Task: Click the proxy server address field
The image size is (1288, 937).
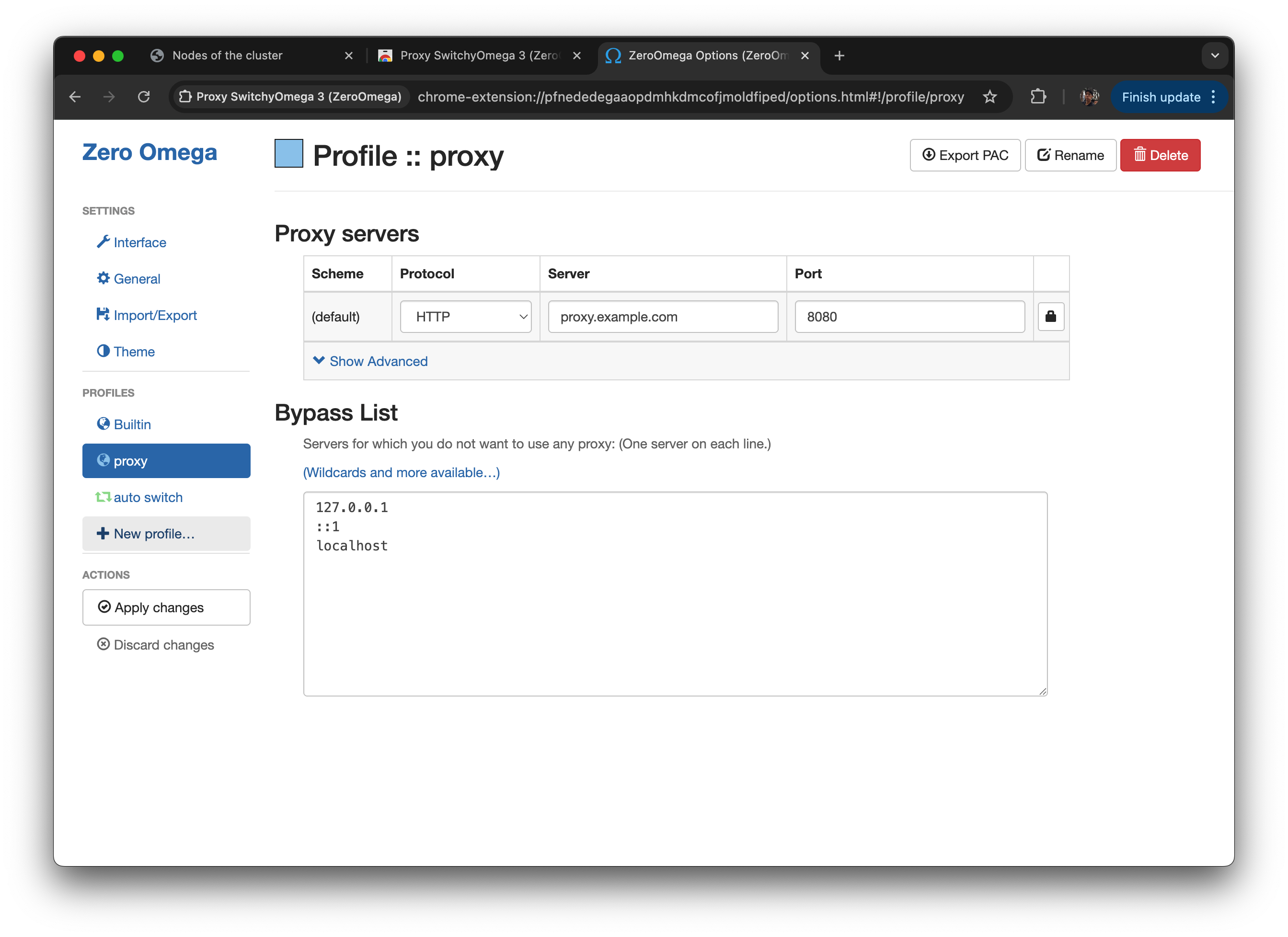Action: (x=662, y=316)
